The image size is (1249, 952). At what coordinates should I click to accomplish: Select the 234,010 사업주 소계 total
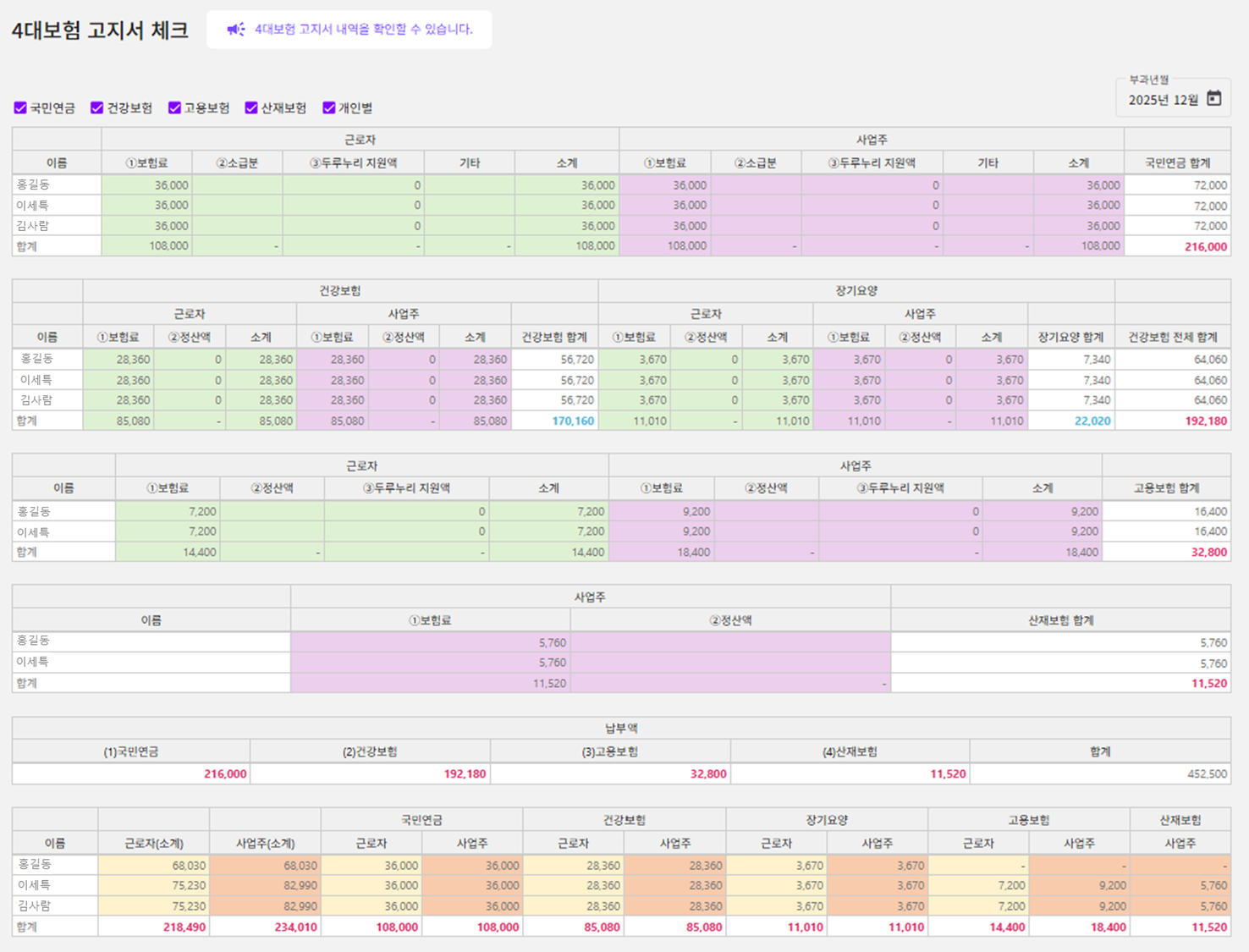coord(295,927)
